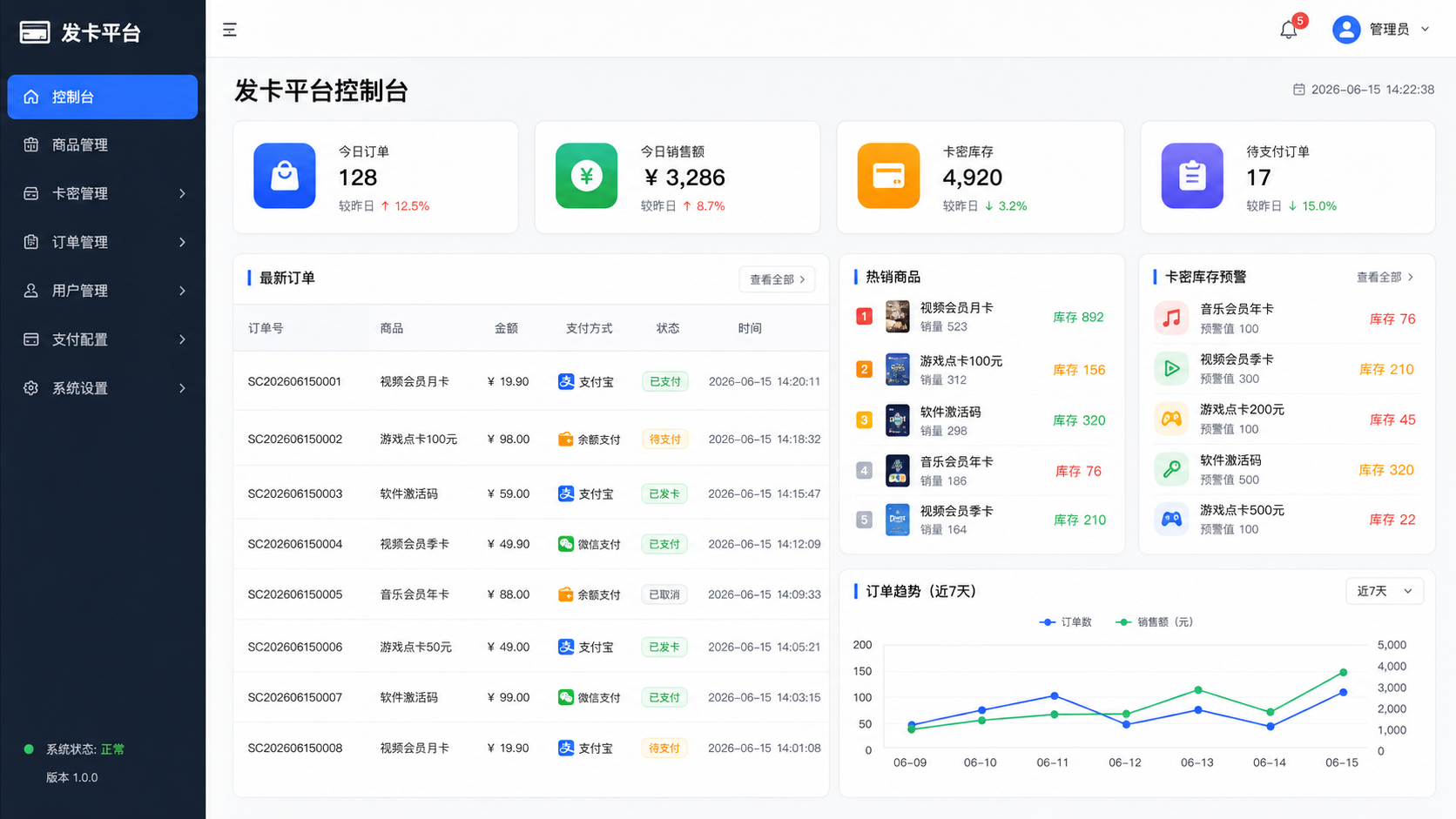Open 支付配置 menu item
Viewport: 1456px width, 819px height.
pos(103,339)
